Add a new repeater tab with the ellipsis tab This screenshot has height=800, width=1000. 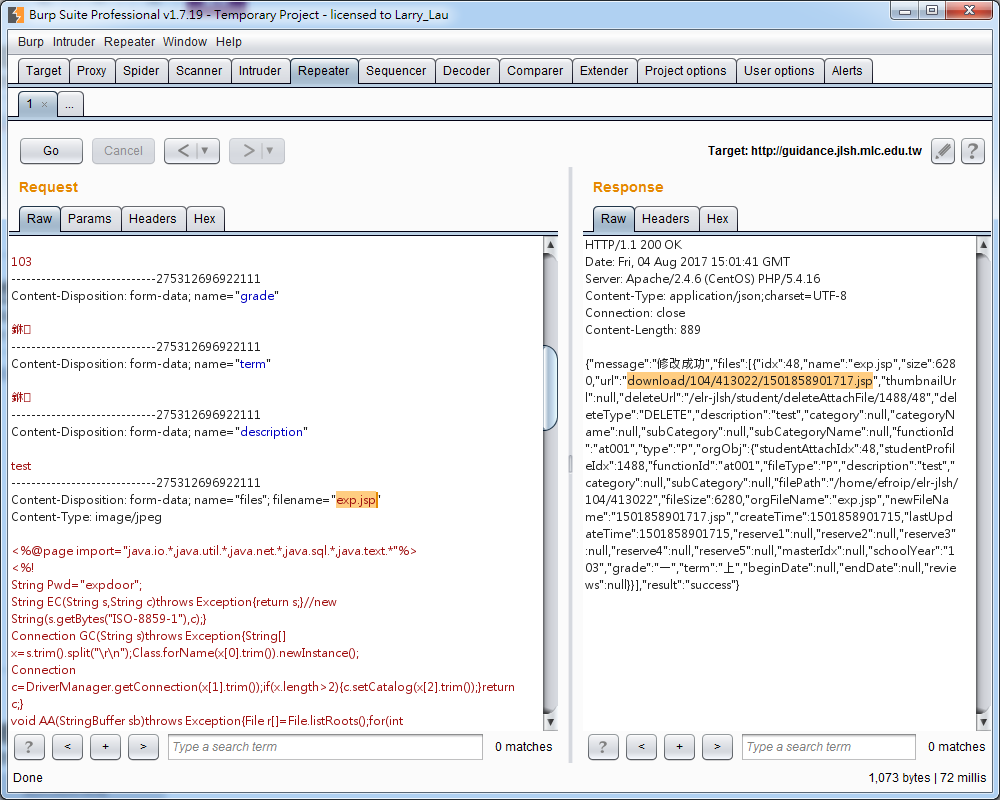click(70, 105)
